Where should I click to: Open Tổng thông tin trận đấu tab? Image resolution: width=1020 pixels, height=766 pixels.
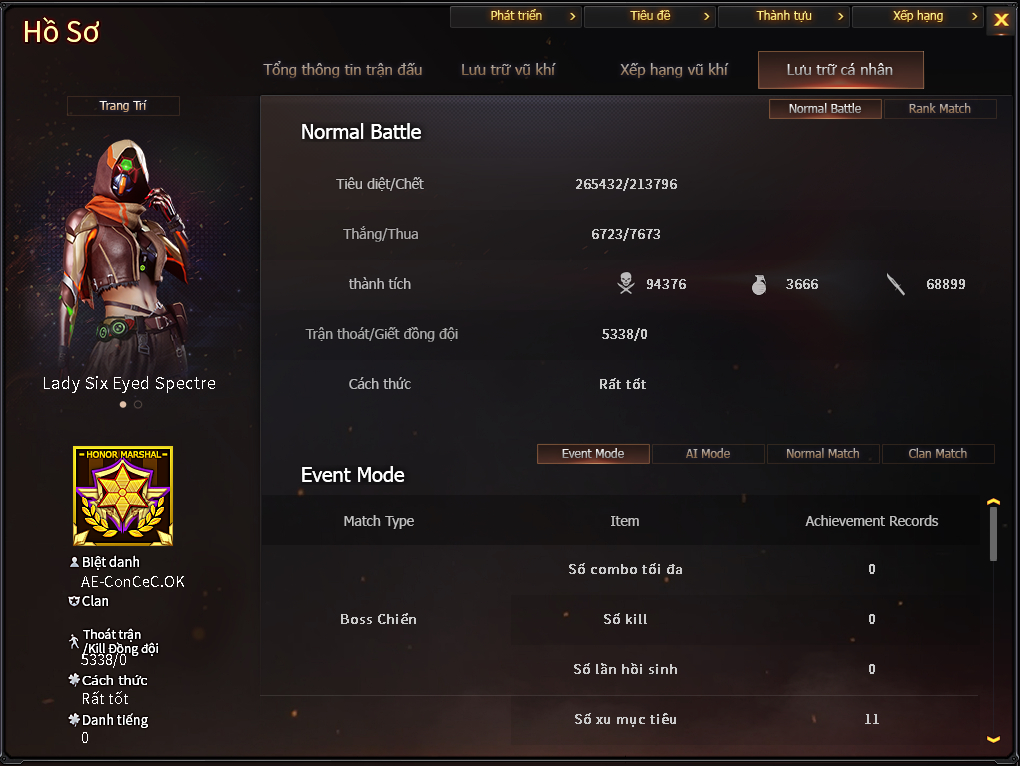click(x=343, y=70)
